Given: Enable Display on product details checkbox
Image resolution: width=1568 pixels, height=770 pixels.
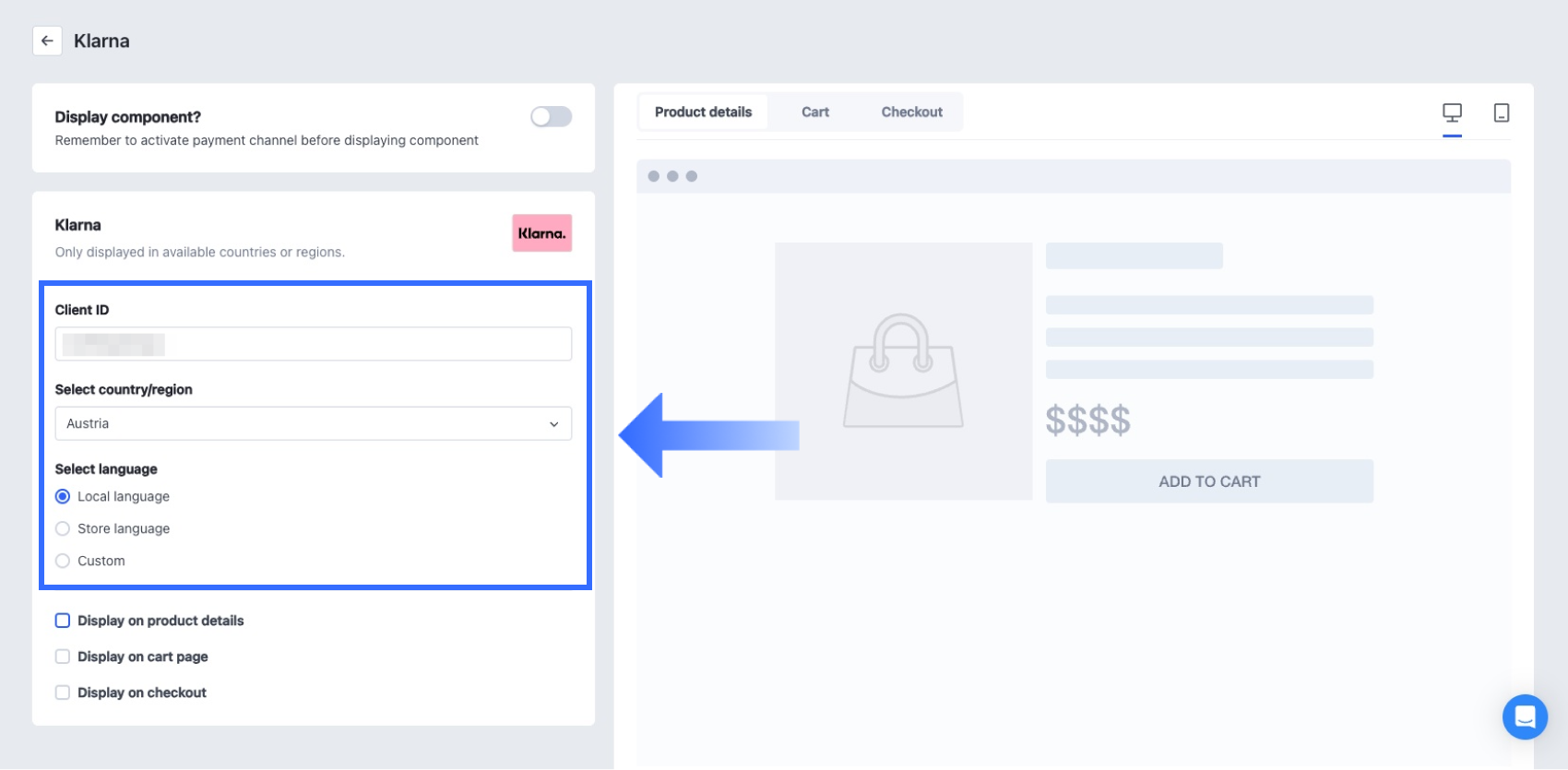Looking at the screenshot, I should coord(63,621).
